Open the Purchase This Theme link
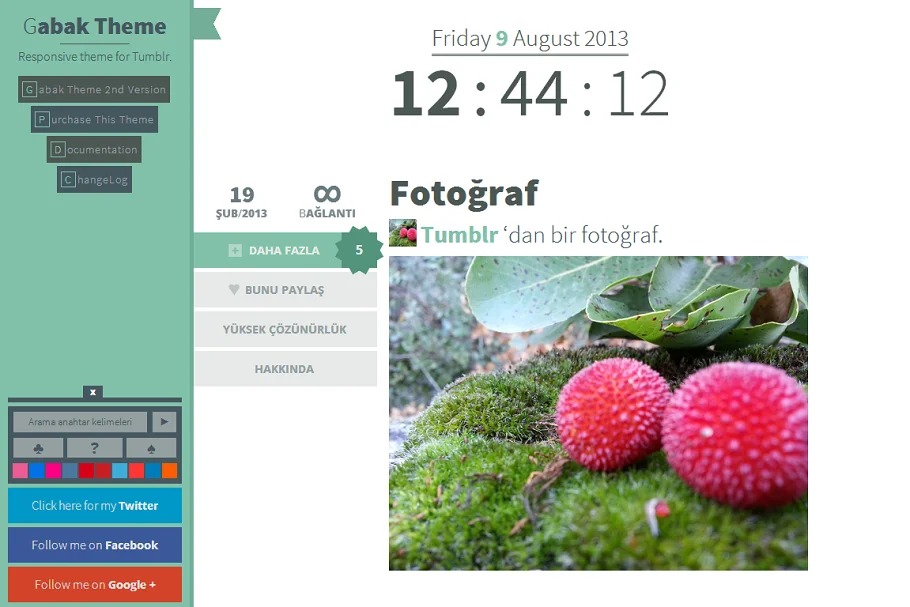 click(95, 120)
